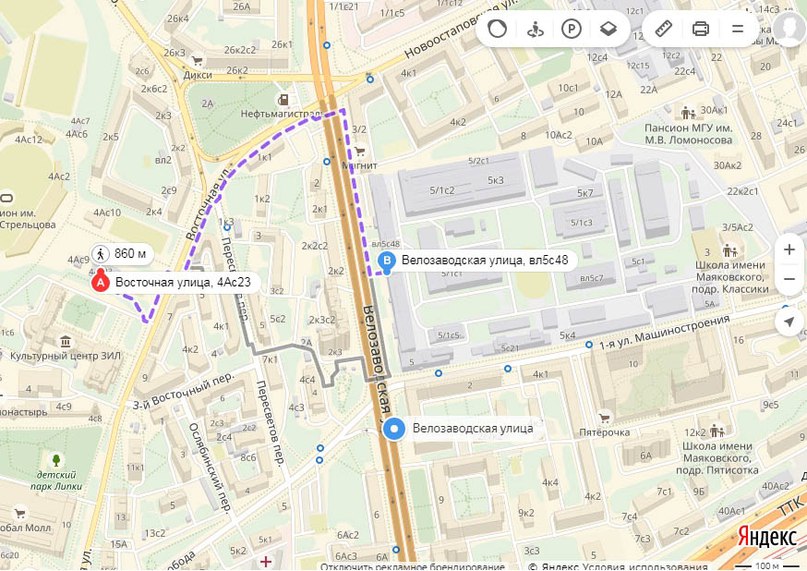Open the Пятёрочка store placemark
The image size is (807, 571).
coord(604,418)
